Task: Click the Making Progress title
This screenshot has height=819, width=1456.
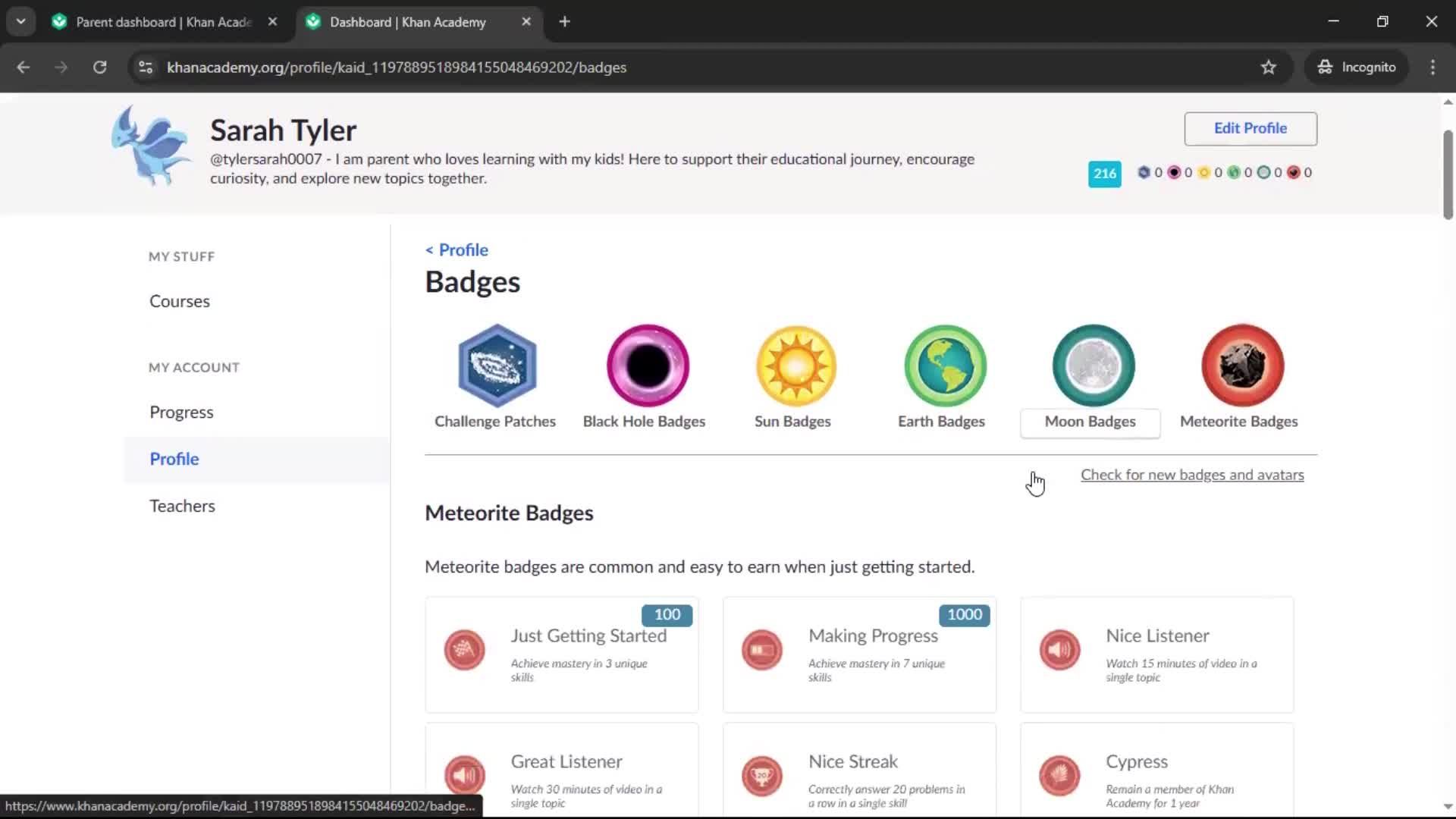Action: click(x=873, y=635)
